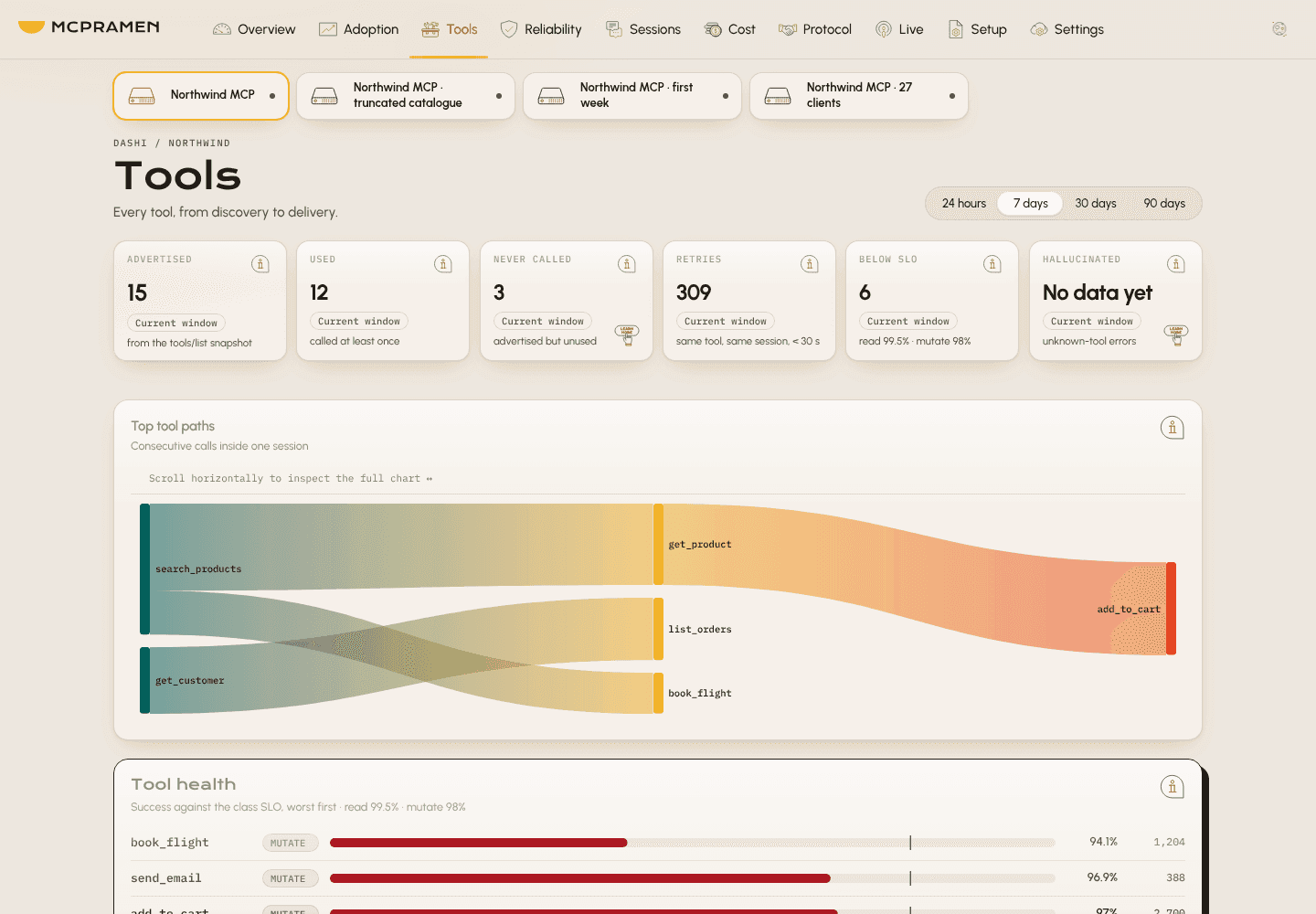Open the Live broadcast nav icon
Image resolution: width=1316 pixels, height=914 pixels.
click(884, 29)
